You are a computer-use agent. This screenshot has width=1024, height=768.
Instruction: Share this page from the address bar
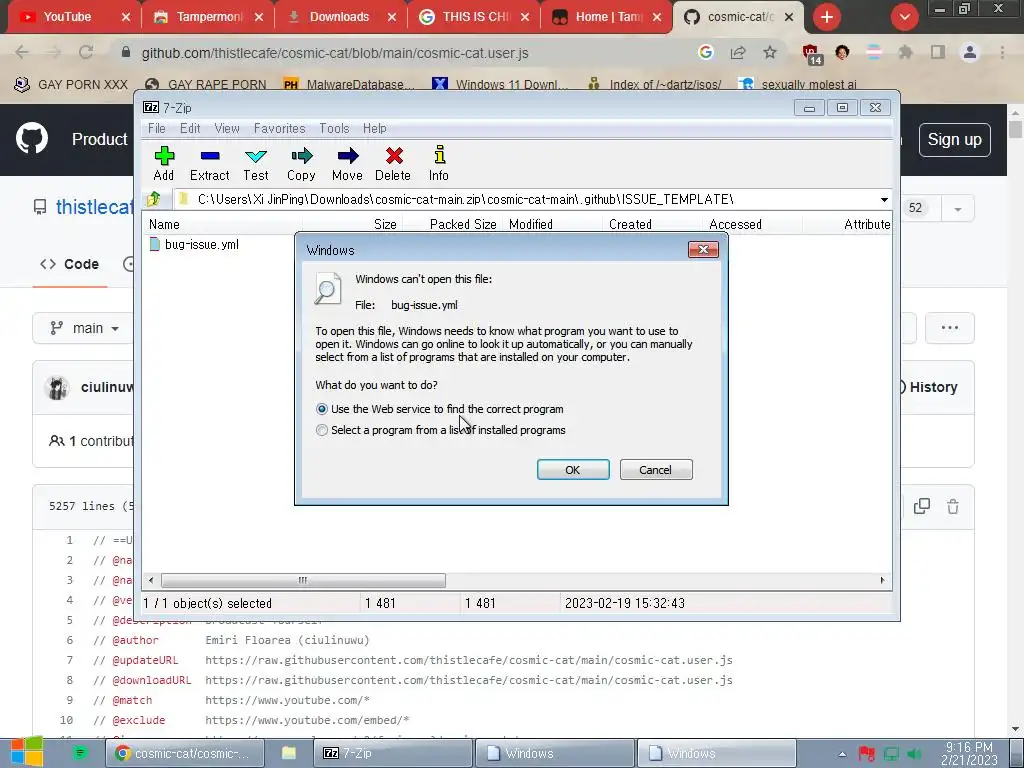(x=738, y=53)
